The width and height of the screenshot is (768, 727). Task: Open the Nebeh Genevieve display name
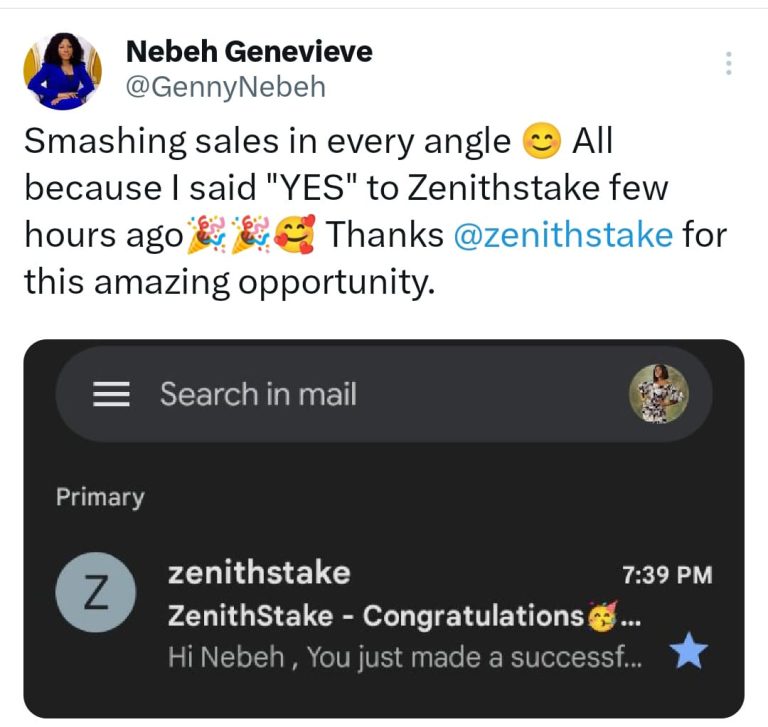[x=250, y=51]
